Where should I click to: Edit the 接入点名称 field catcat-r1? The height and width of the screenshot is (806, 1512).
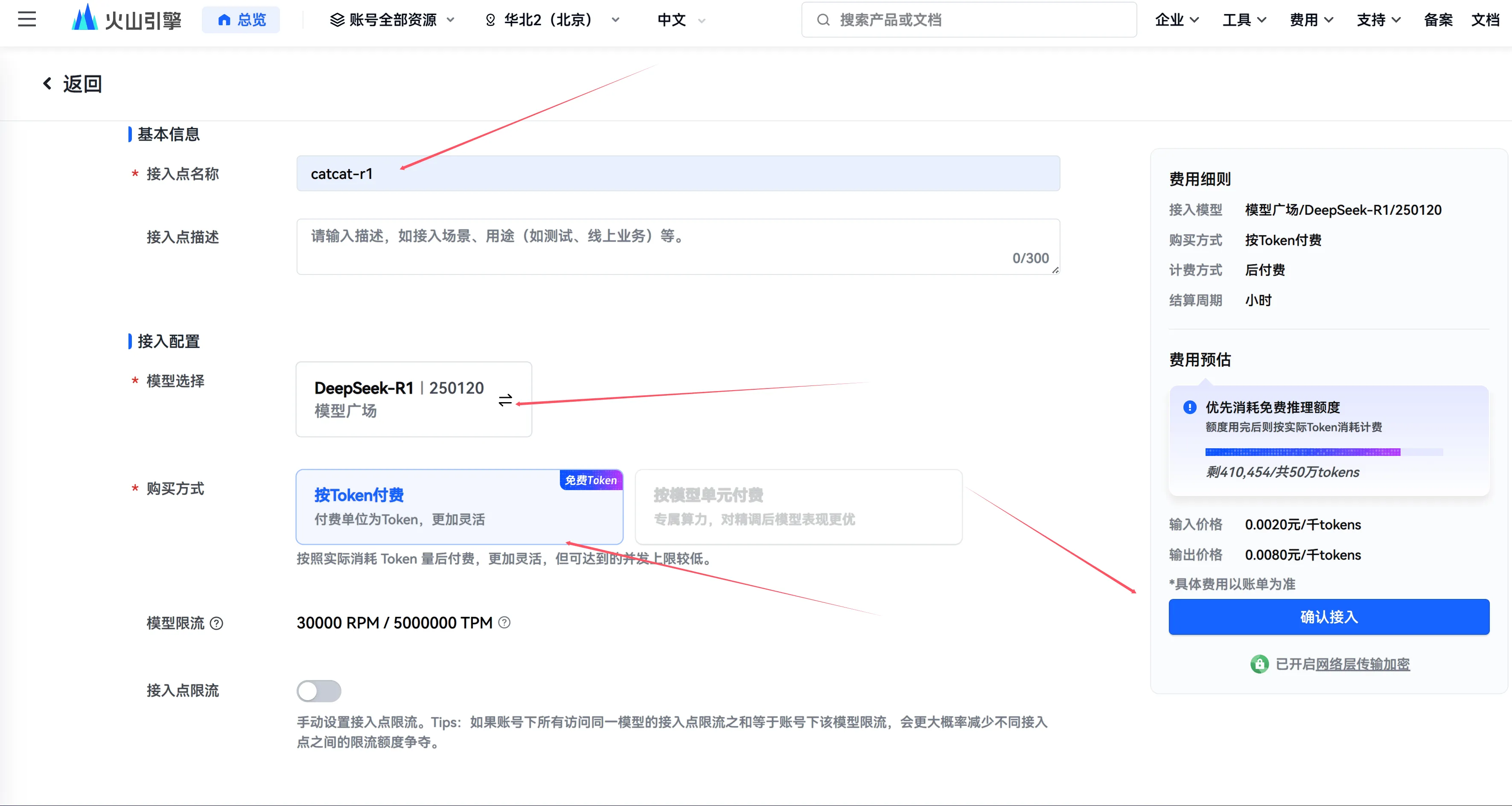pos(678,174)
